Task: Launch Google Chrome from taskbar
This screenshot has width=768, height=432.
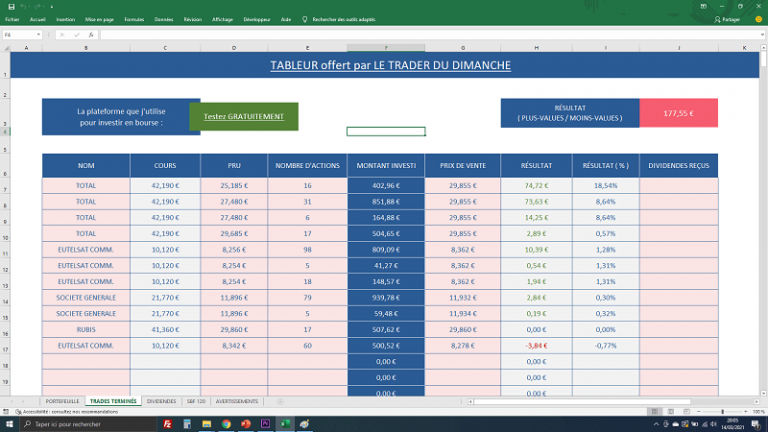Action: coord(226,424)
